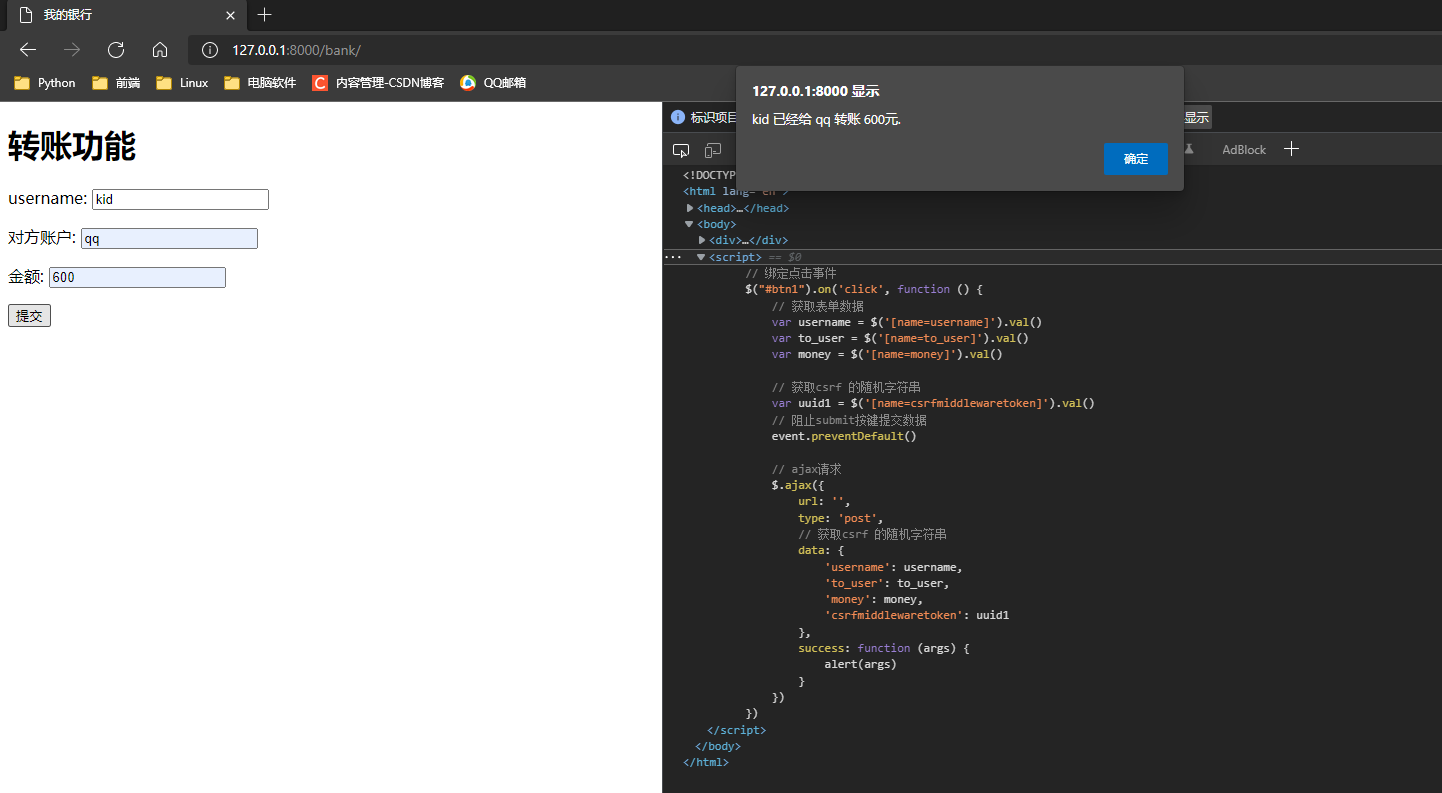Click the $("#btn1").on('click' line

click(864, 289)
